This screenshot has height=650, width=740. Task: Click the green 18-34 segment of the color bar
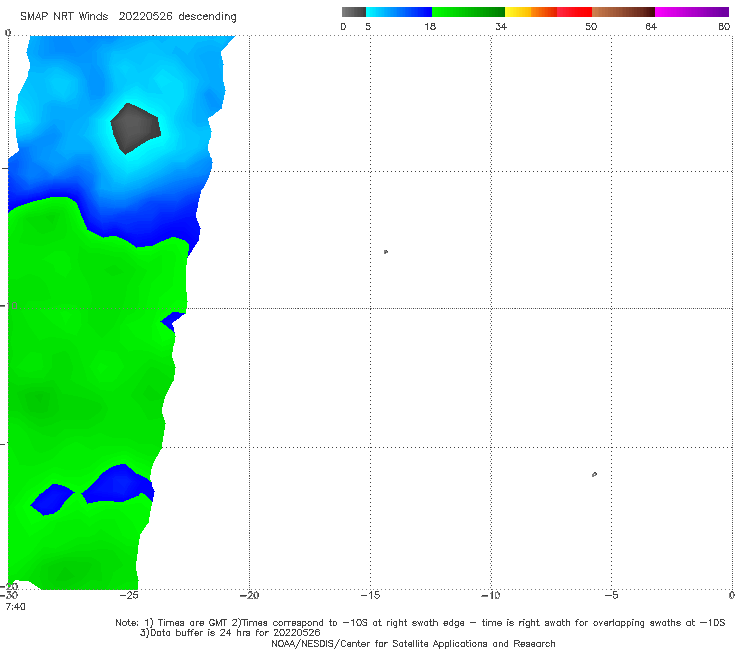468,12
